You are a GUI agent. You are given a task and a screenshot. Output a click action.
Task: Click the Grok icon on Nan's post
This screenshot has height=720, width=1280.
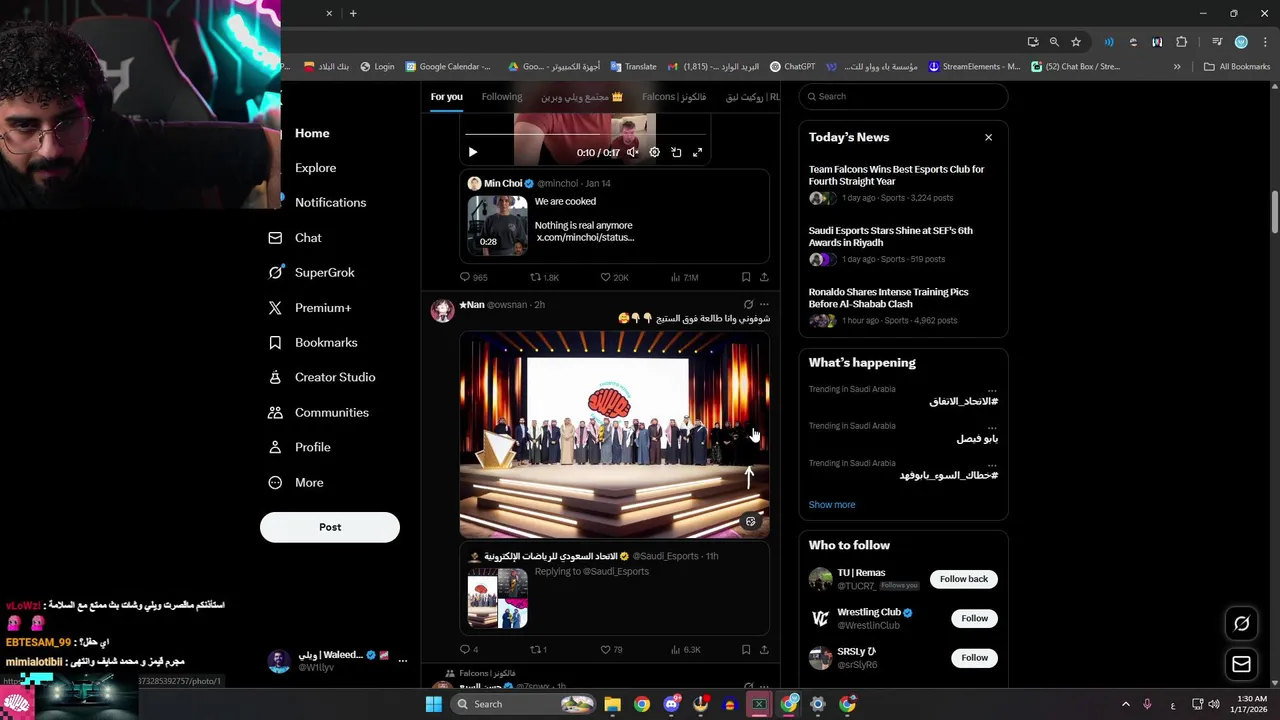pyautogui.click(x=748, y=304)
